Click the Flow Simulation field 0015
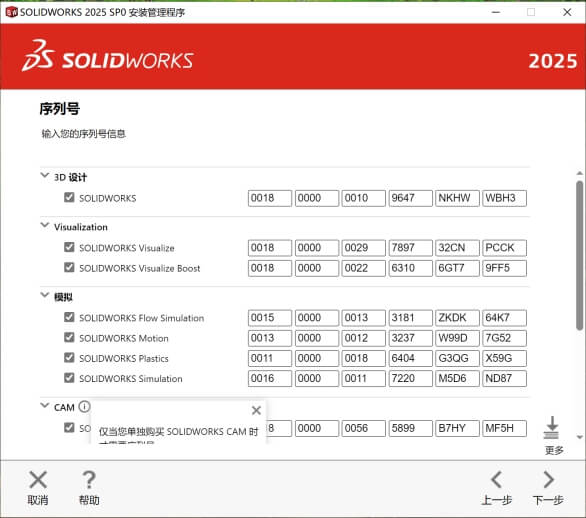This screenshot has height=518, width=586. (x=270, y=318)
